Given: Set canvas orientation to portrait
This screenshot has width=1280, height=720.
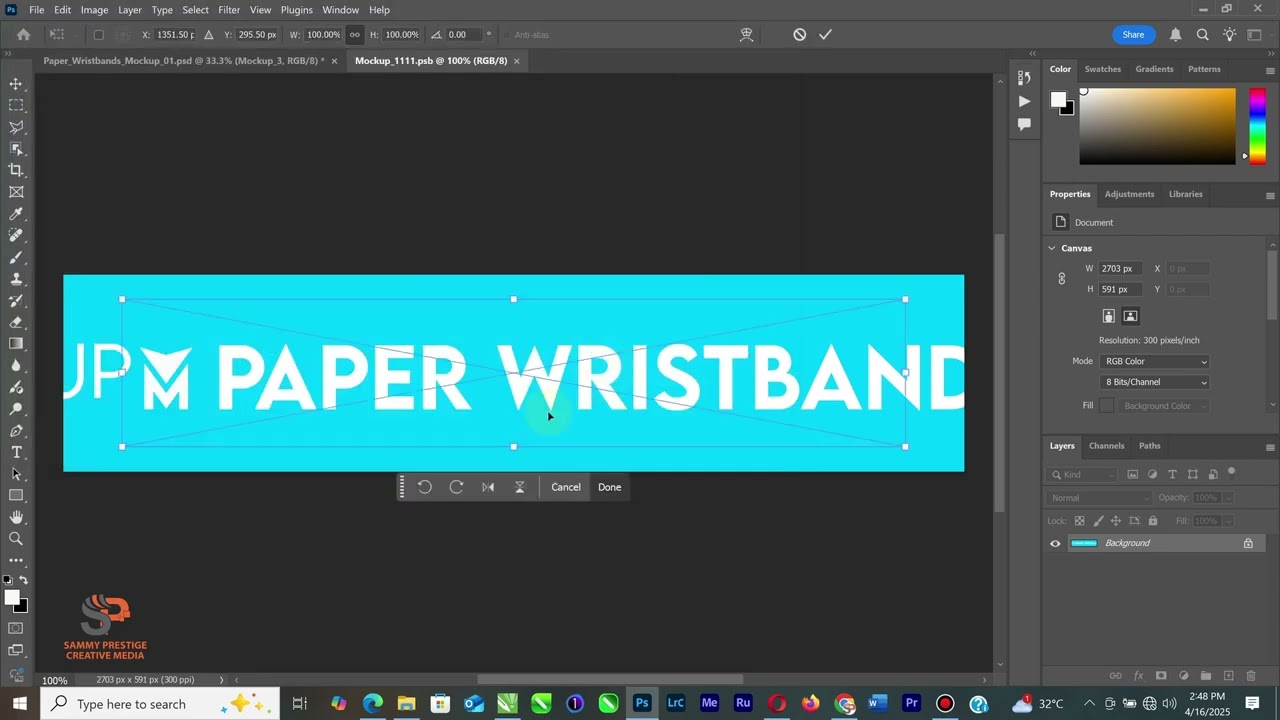Looking at the screenshot, I should (1108, 316).
